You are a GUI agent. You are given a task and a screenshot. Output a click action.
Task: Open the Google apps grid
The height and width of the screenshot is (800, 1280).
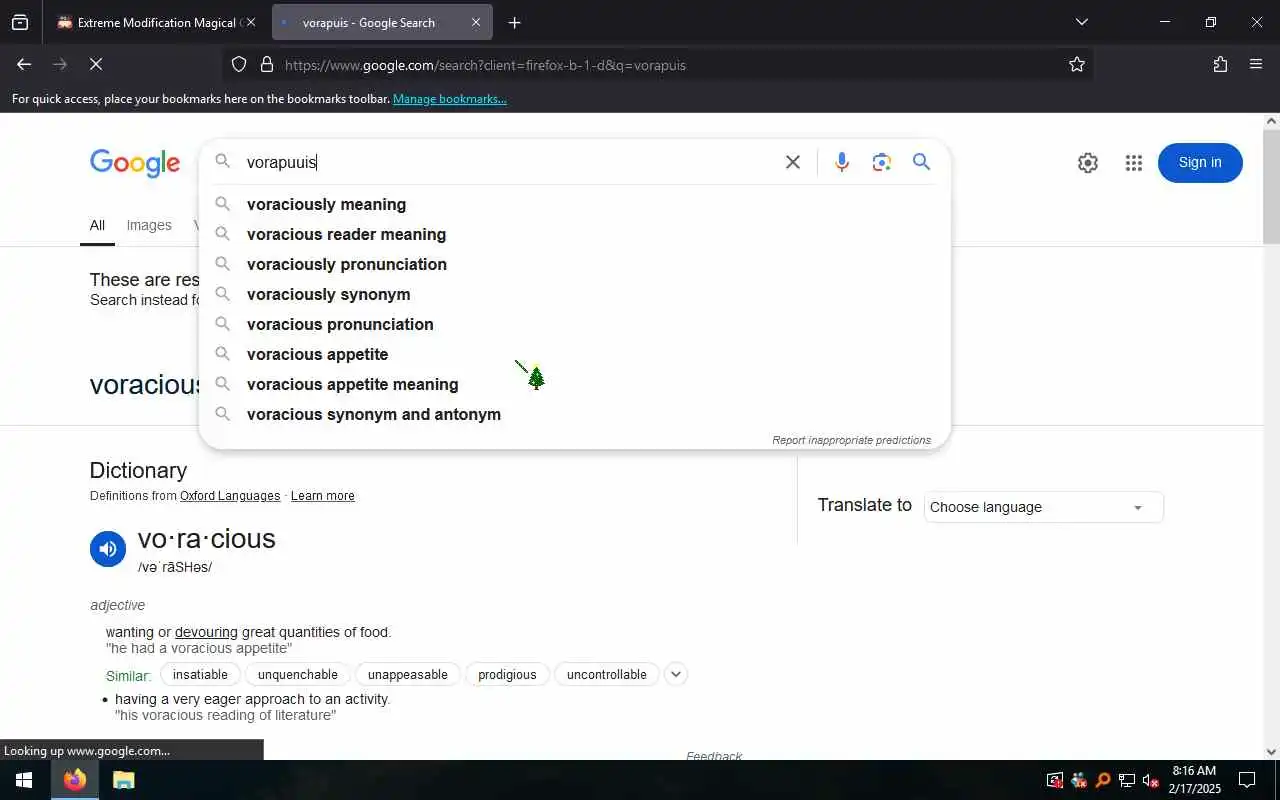tap(1133, 163)
